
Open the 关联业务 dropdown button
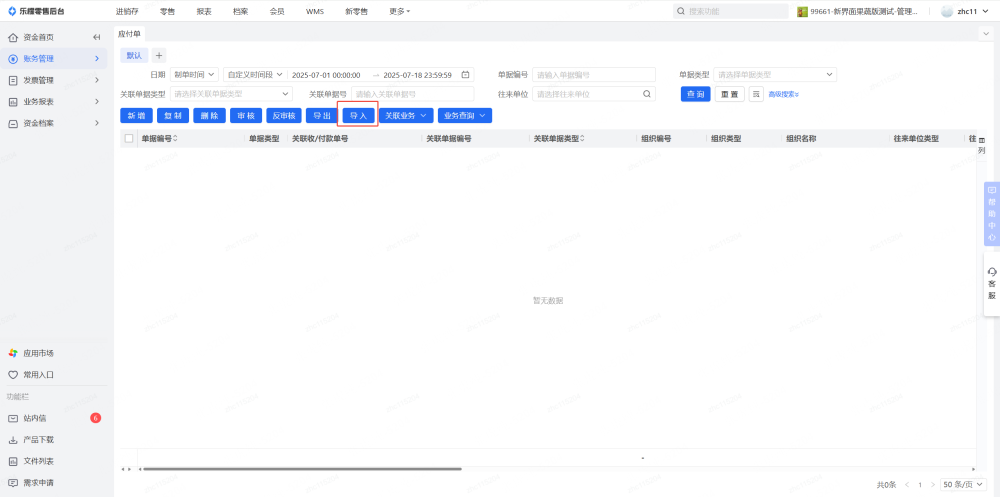[x=405, y=116]
